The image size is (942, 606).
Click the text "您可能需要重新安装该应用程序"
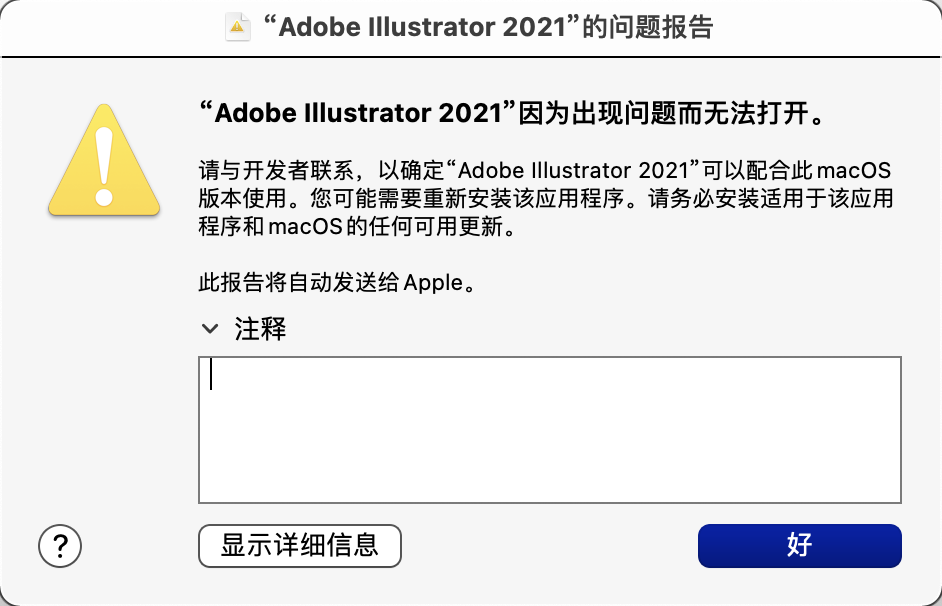(x=467, y=199)
